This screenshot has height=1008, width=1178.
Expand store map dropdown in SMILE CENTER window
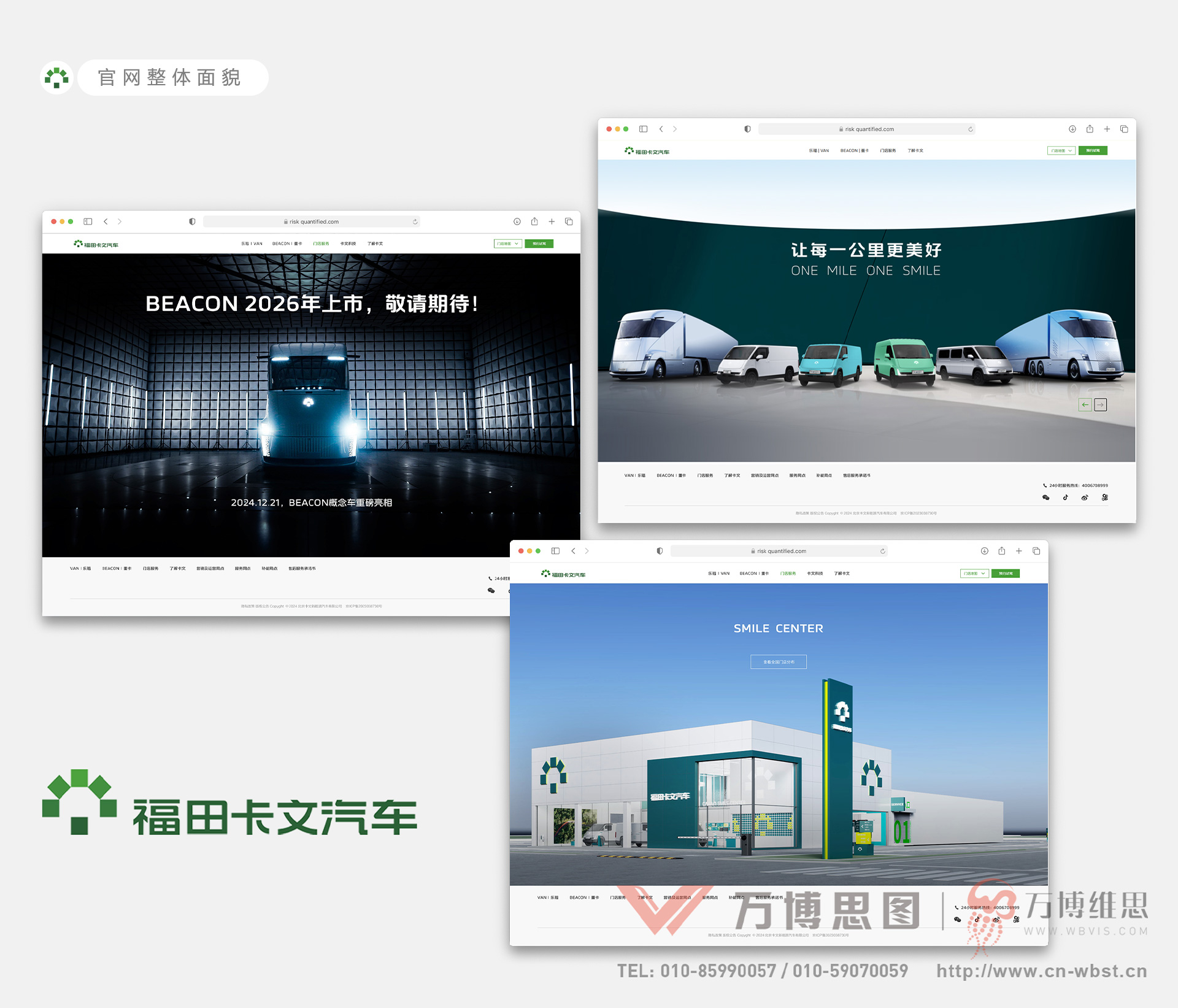pos(974,574)
